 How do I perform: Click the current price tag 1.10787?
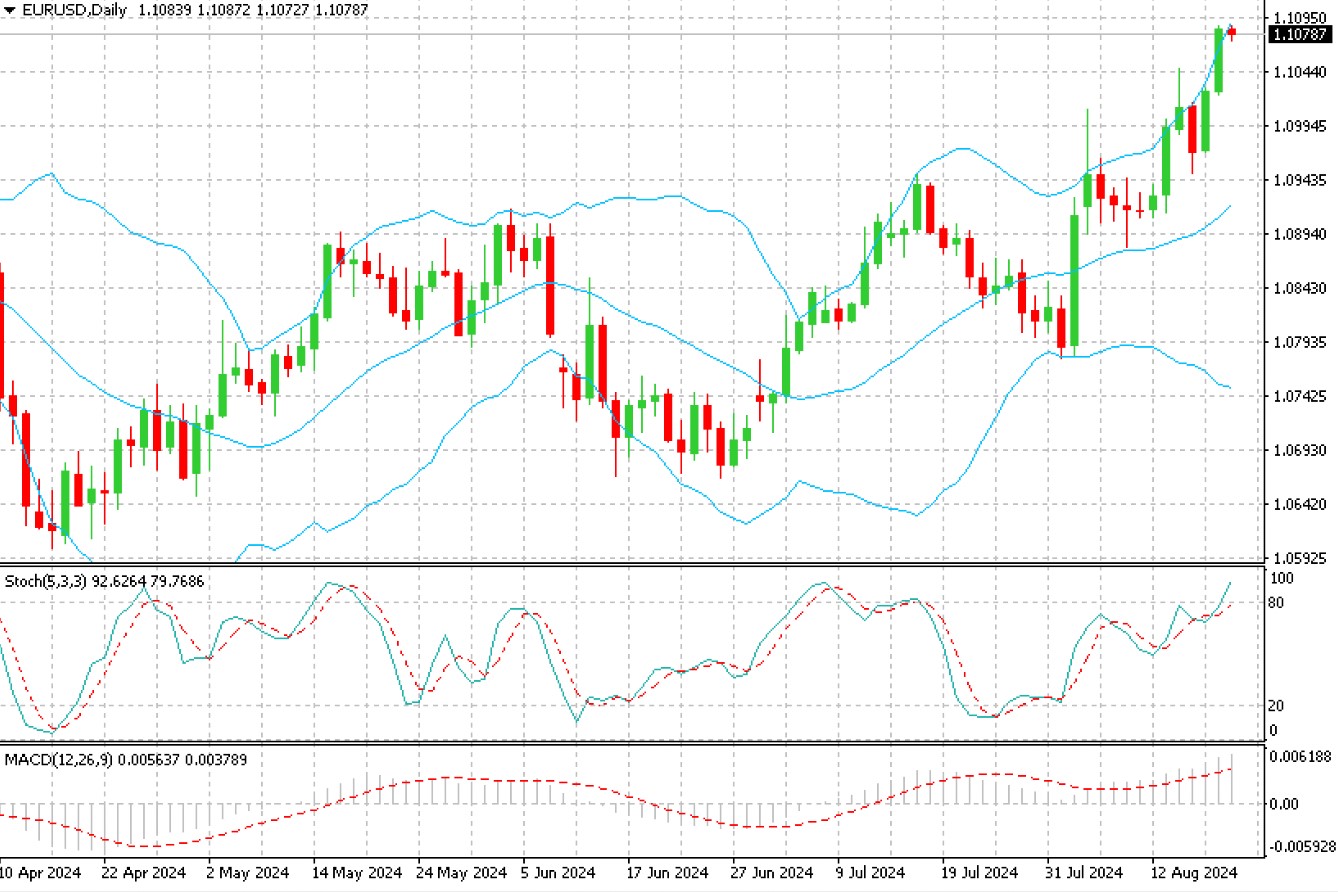click(1298, 35)
